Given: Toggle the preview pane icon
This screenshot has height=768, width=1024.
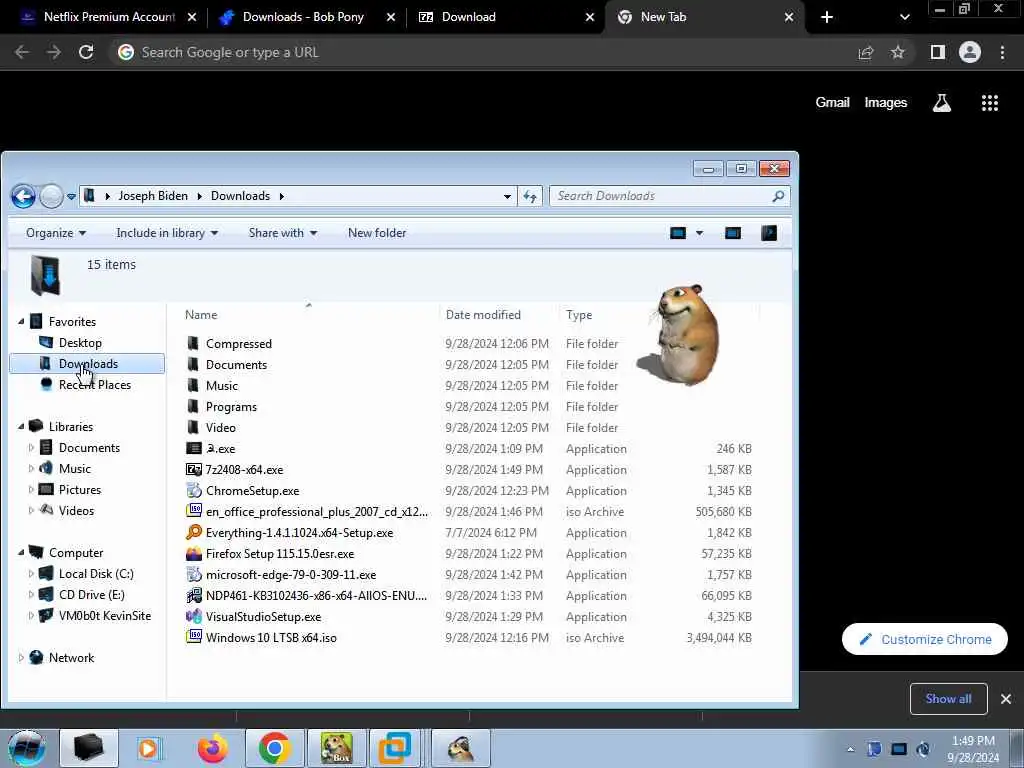Looking at the screenshot, I should click(x=733, y=233).
